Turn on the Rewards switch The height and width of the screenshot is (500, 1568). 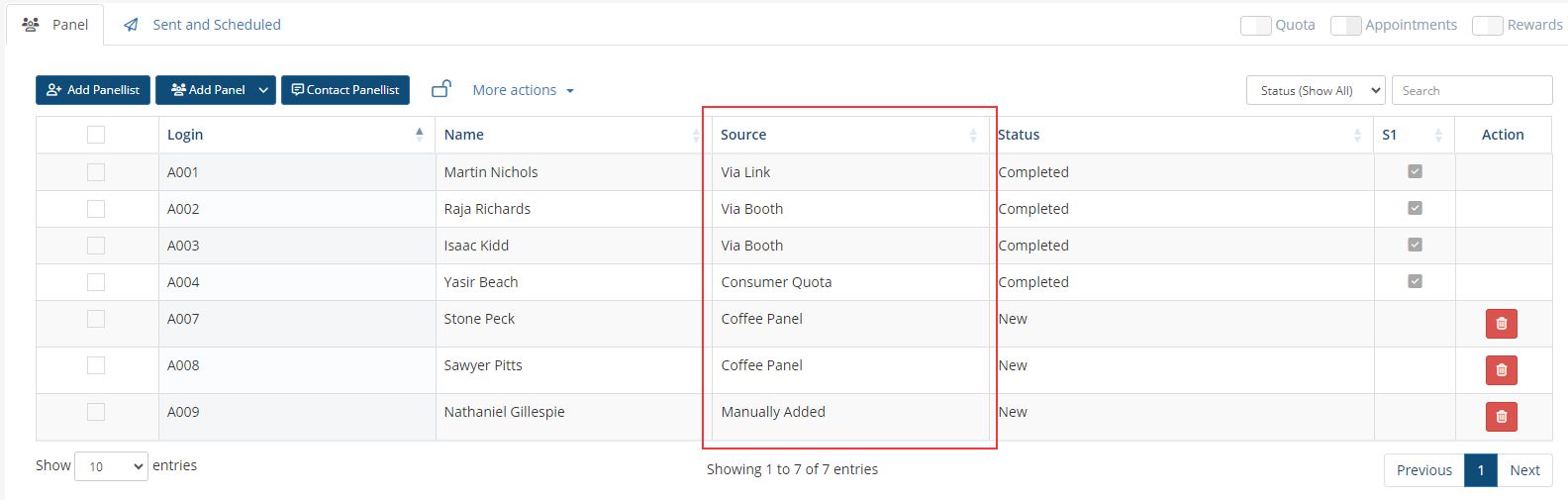(1488, 25)
